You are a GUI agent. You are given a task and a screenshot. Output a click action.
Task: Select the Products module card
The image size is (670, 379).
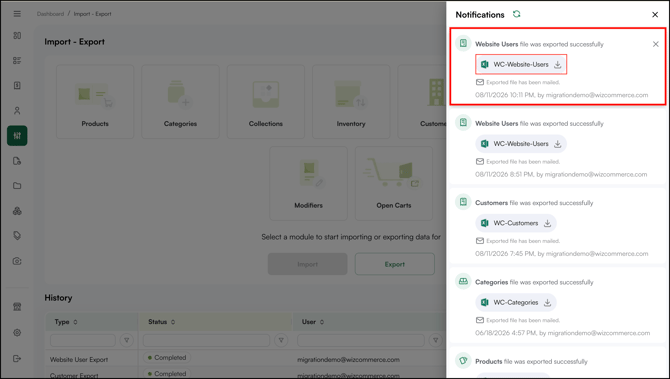[95, 102]
